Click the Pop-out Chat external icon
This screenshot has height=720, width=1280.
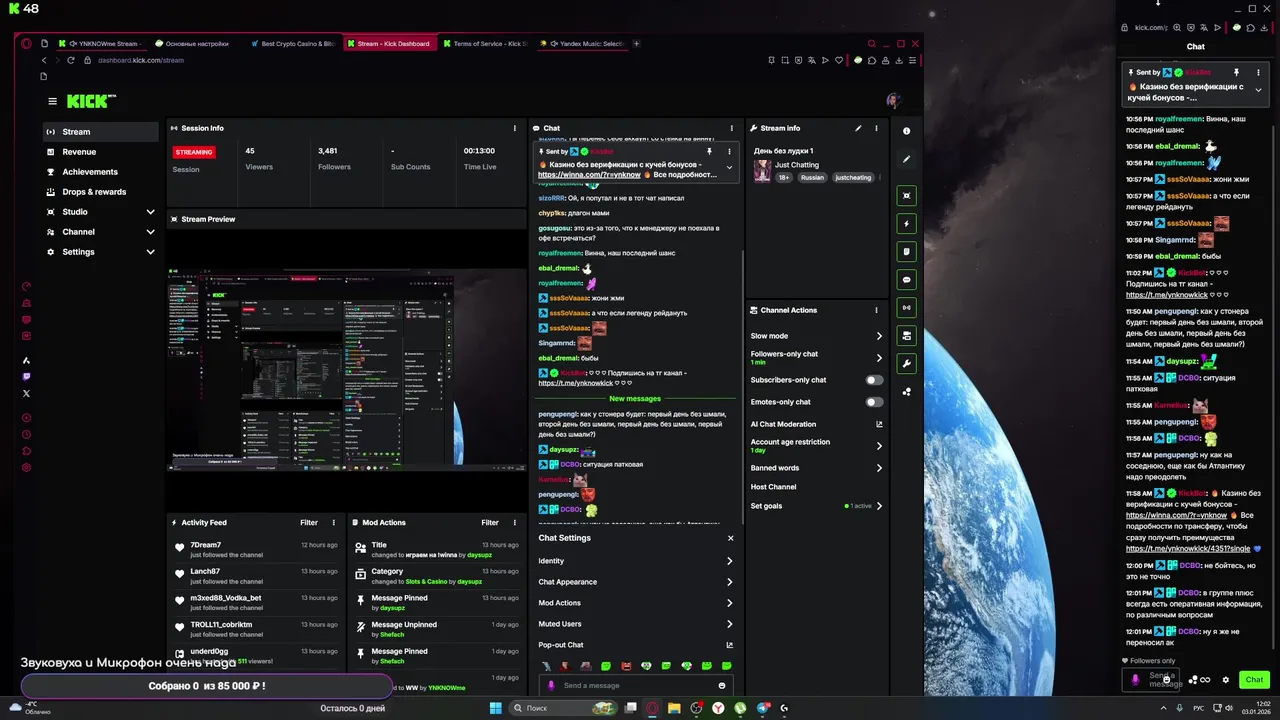click(x=729, y=645)
